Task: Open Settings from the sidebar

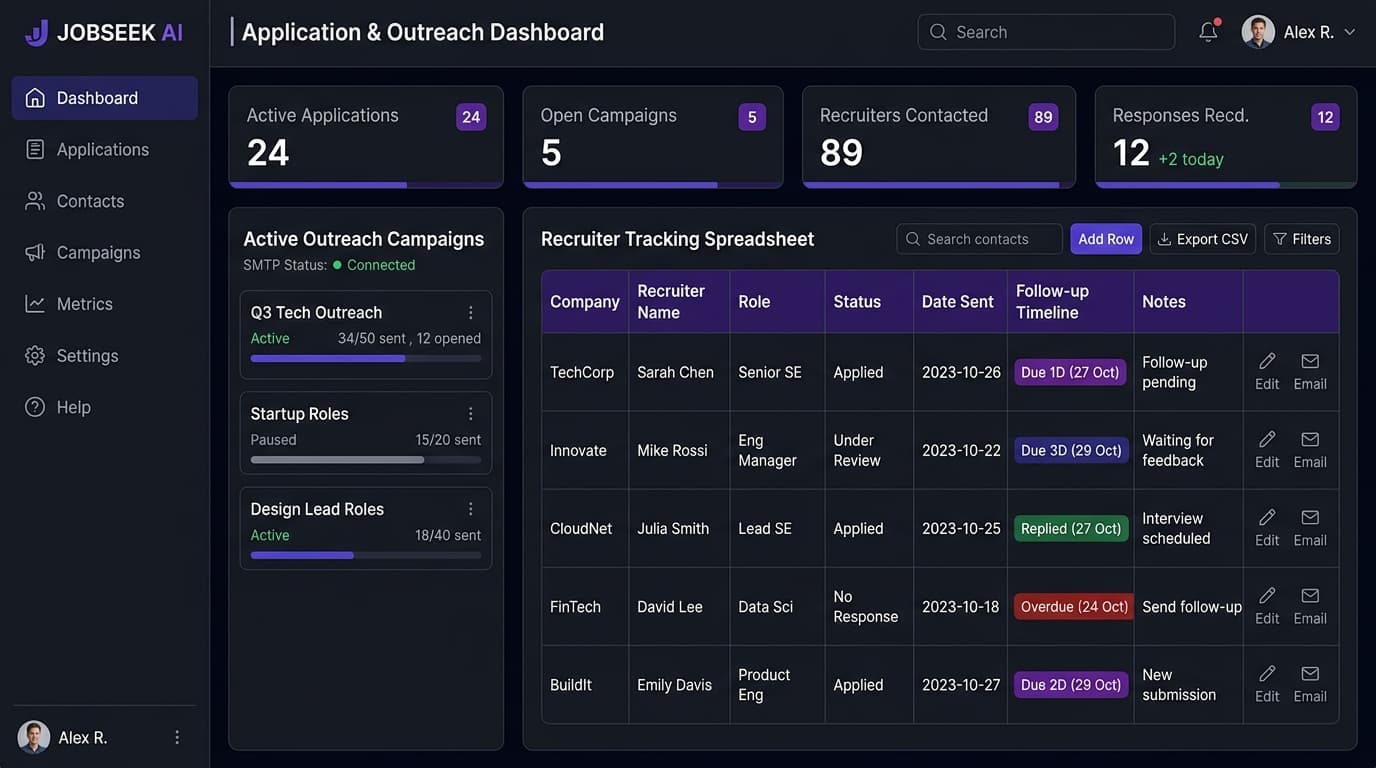Action: [x=105, y=355]
